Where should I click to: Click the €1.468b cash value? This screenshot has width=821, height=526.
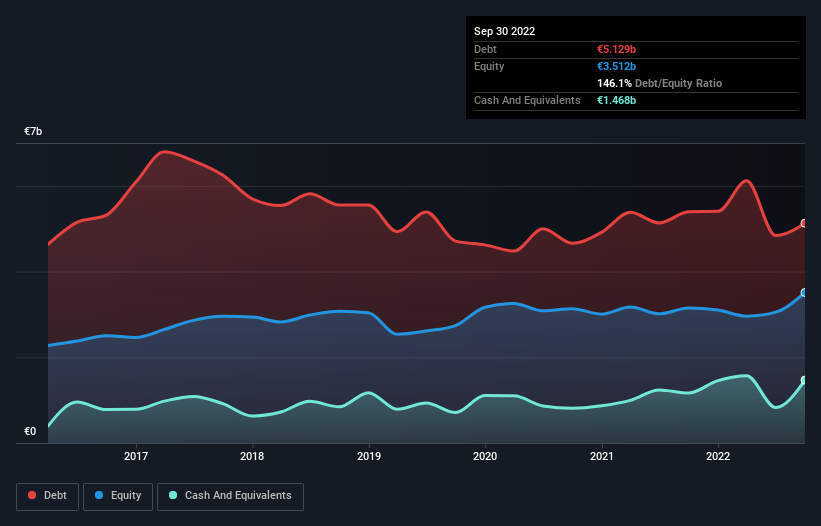[616, 100]
